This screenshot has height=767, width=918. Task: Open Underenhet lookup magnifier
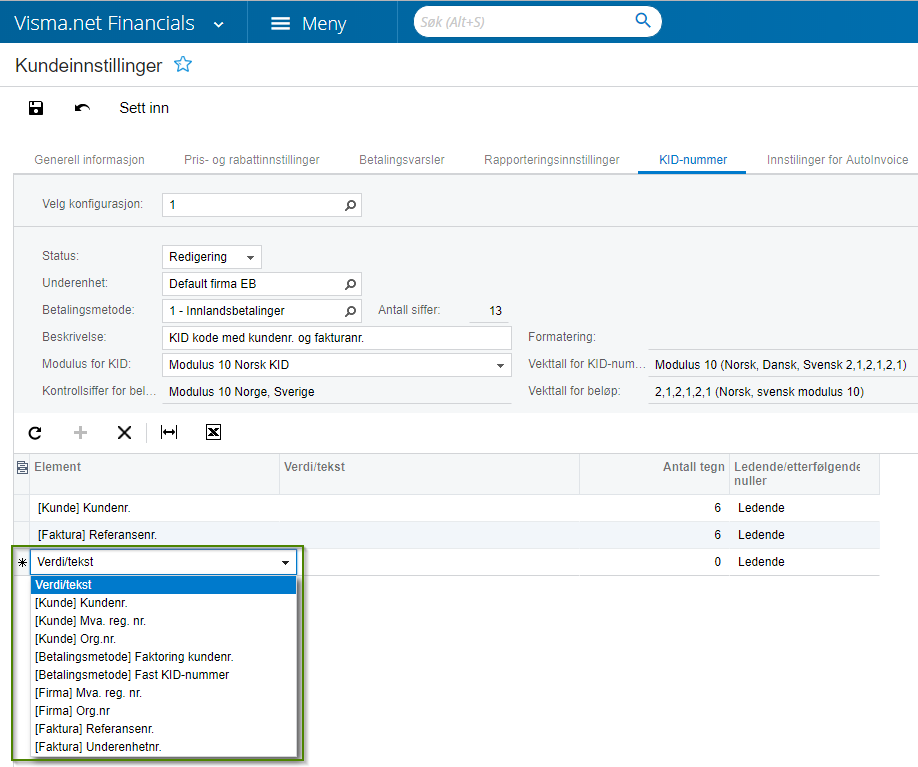(x=350, y=284)
